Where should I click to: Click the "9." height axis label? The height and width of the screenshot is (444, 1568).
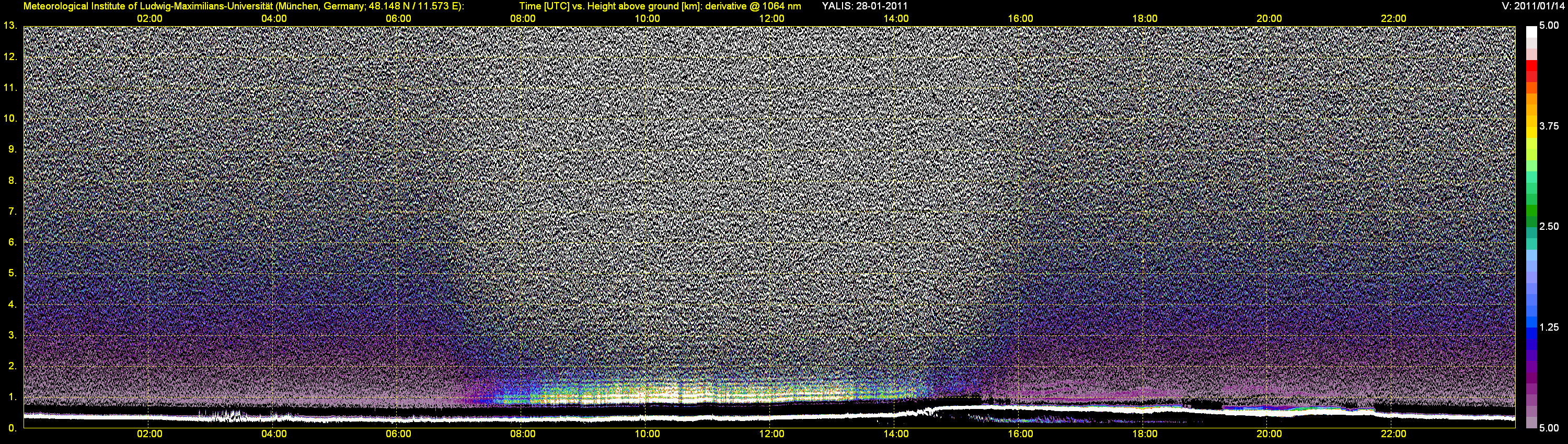click(13, 149)
